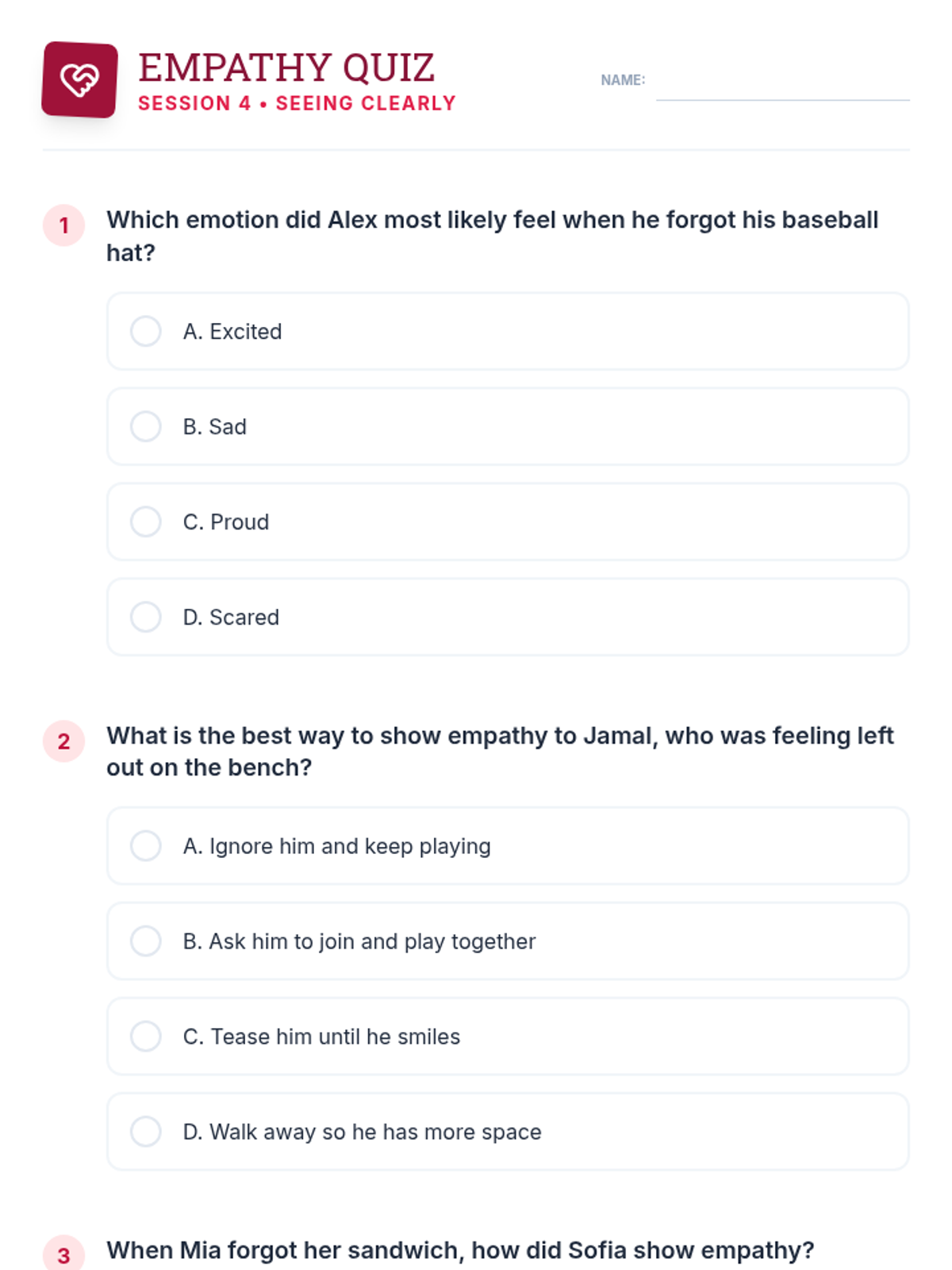Screen dimensions: 952x1270
Task: Click question number 3 badge
Action: click(63, 1255)
